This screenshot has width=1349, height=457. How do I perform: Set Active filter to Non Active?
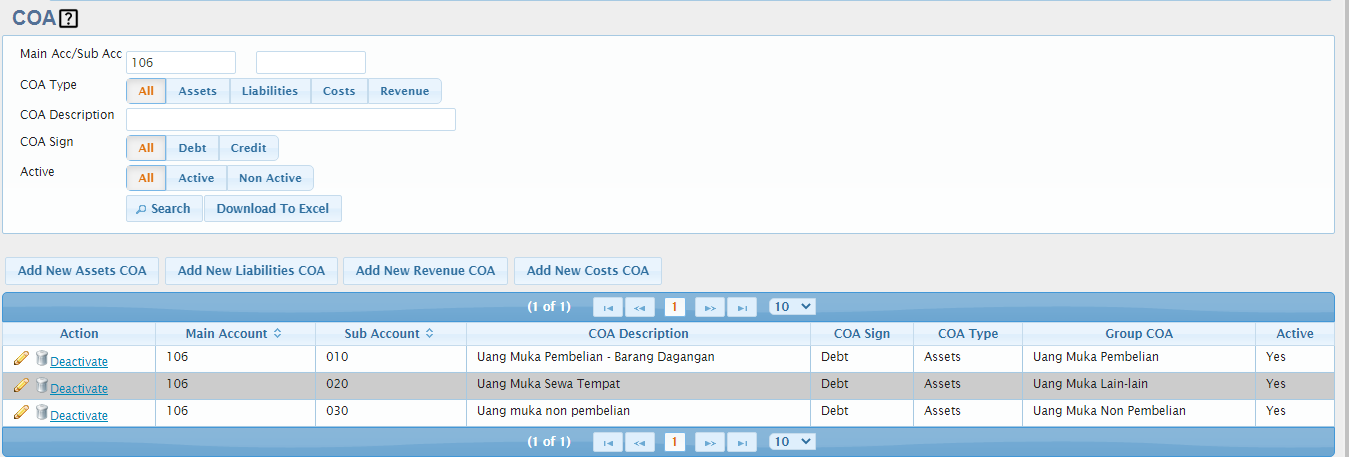[270, 178]
